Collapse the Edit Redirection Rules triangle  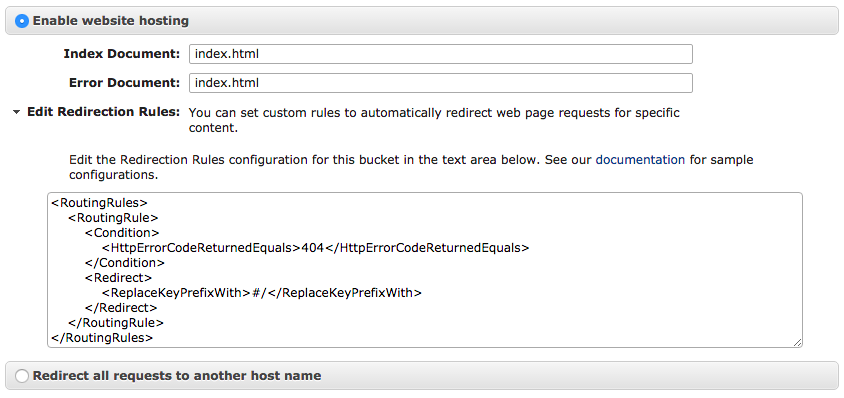coord(17,112)
